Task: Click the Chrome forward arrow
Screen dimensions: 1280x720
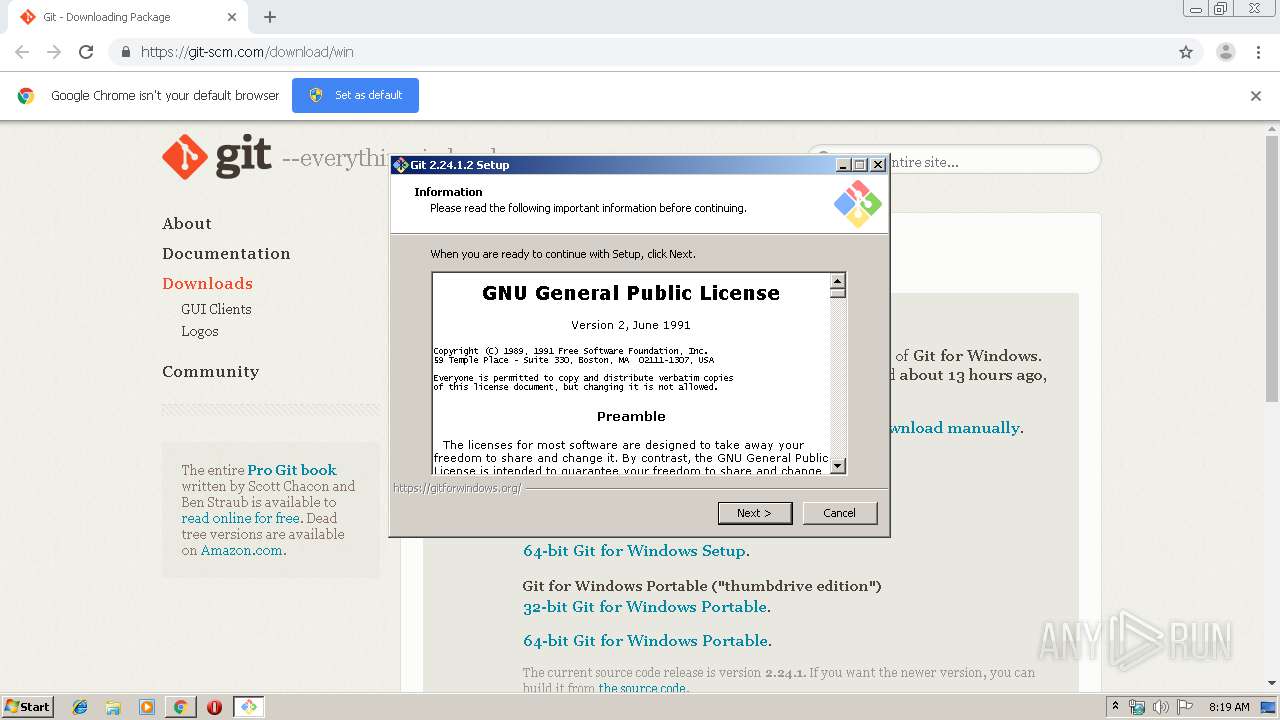Action: pyautogui.click(x=54, y=52)
